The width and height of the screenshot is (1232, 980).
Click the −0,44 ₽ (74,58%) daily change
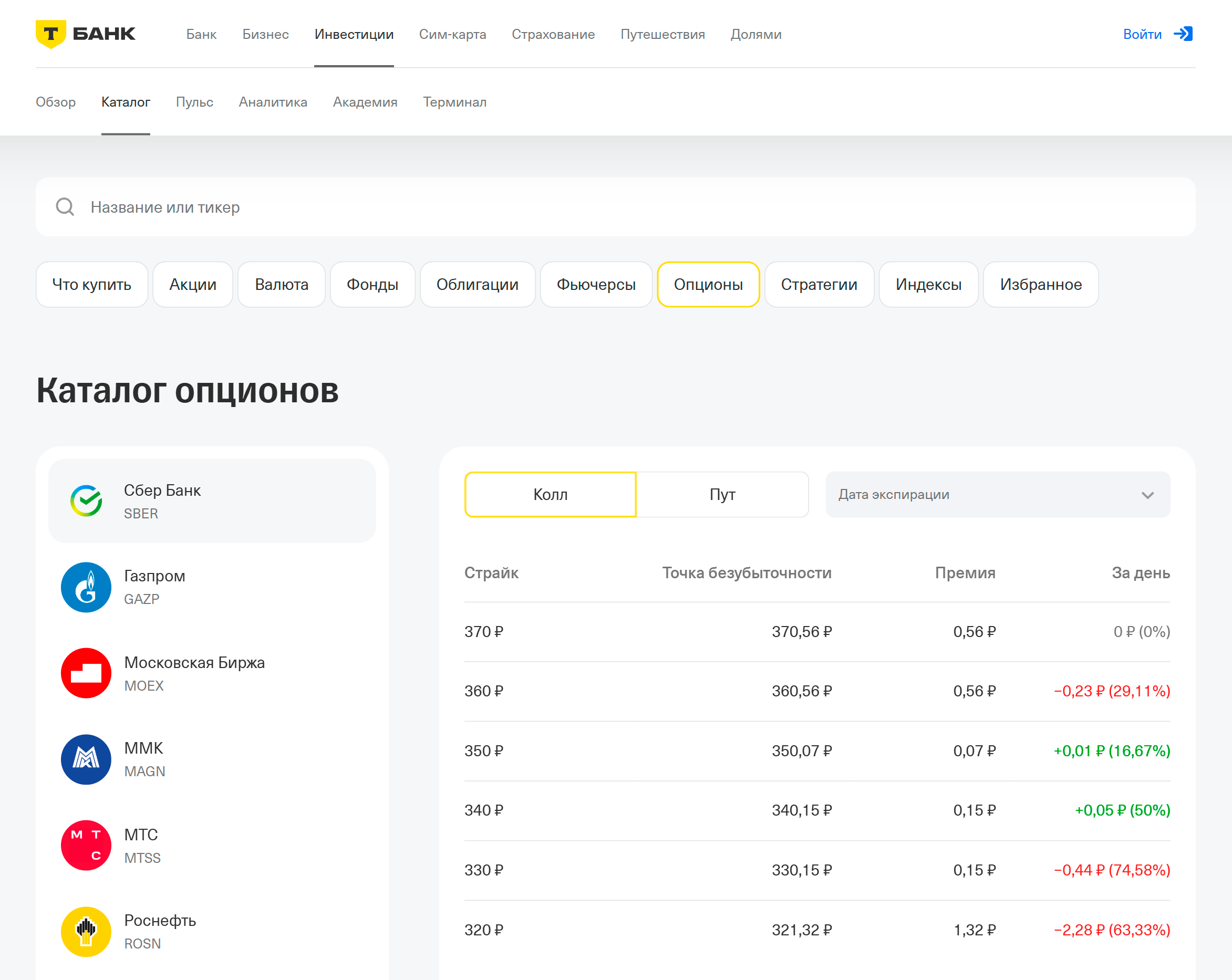pos(1112,870)
